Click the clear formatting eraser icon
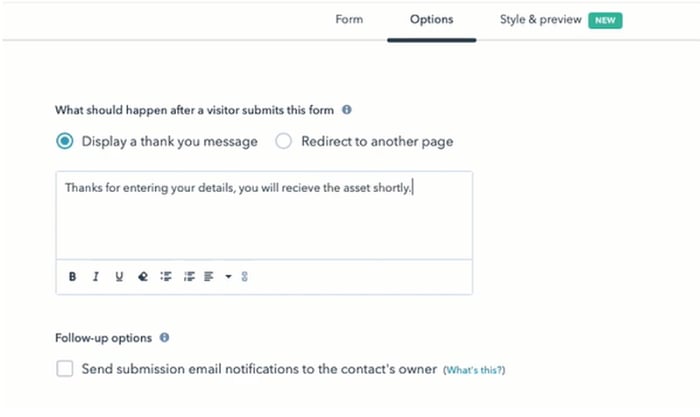700x417 pixels. 143,276
